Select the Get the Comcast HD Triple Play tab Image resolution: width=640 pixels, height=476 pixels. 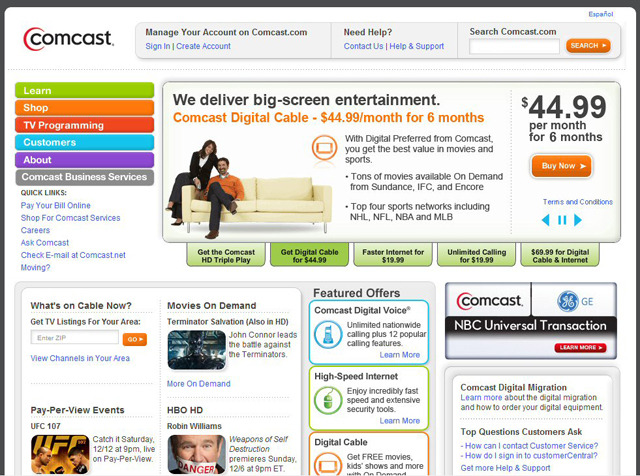(226, 256)
